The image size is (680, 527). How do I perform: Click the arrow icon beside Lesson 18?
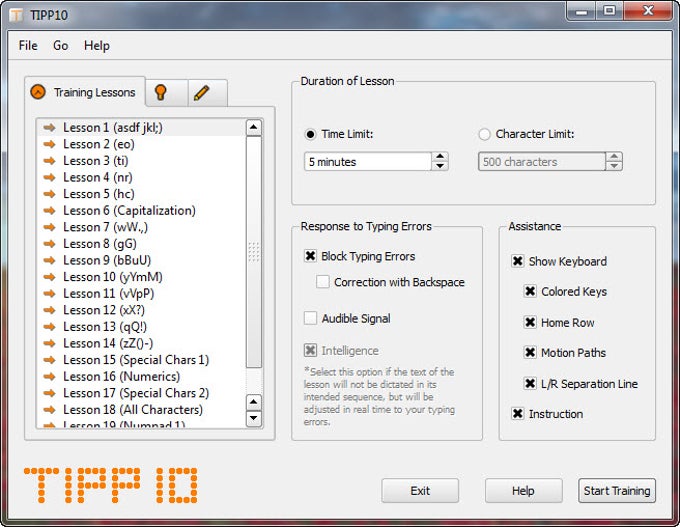point(49,409)
